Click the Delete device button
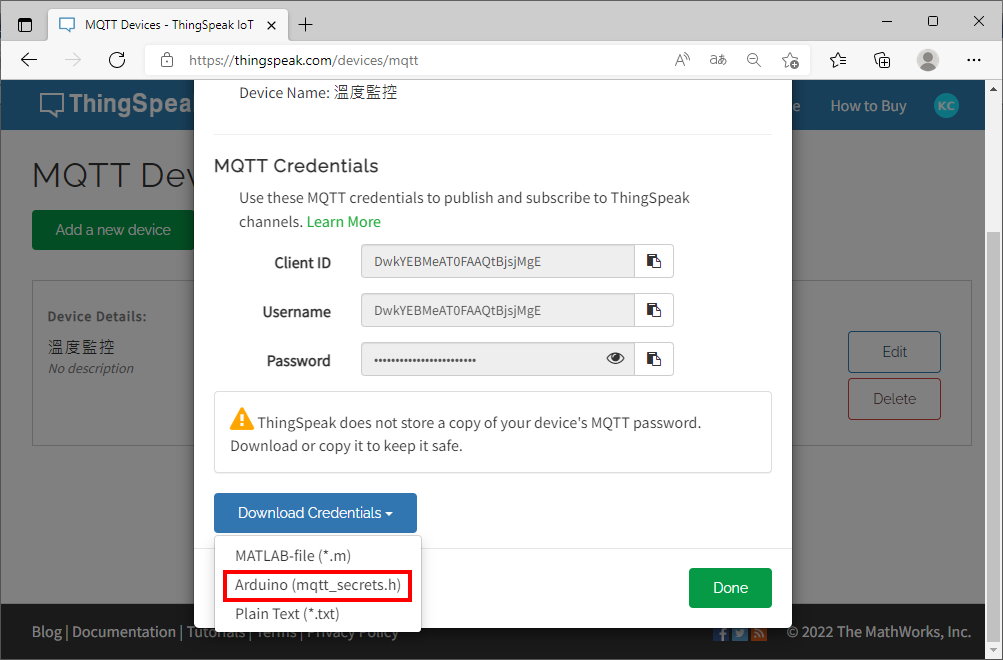The width and height of the screenshot is (1003, 660). 894,399
